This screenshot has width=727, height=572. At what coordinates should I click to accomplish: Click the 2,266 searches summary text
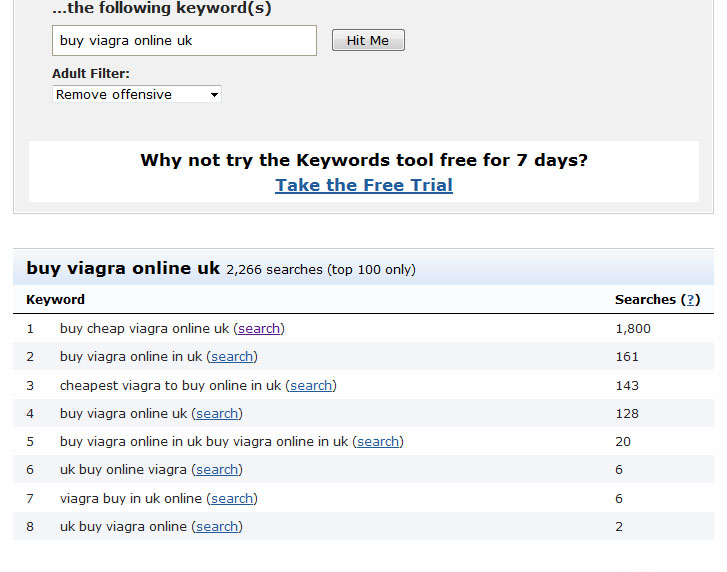(x=321, y=270)
